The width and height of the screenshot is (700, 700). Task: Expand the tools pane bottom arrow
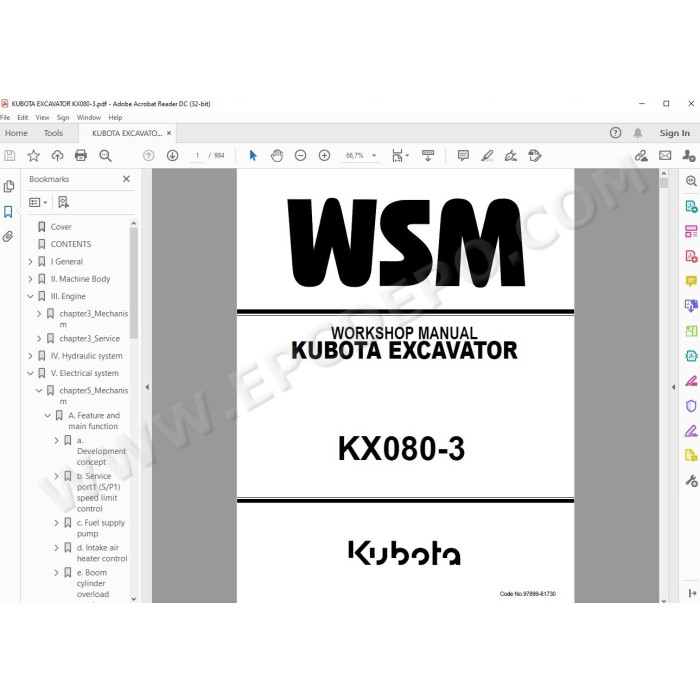pyautogui.click(x=692, y=593)
